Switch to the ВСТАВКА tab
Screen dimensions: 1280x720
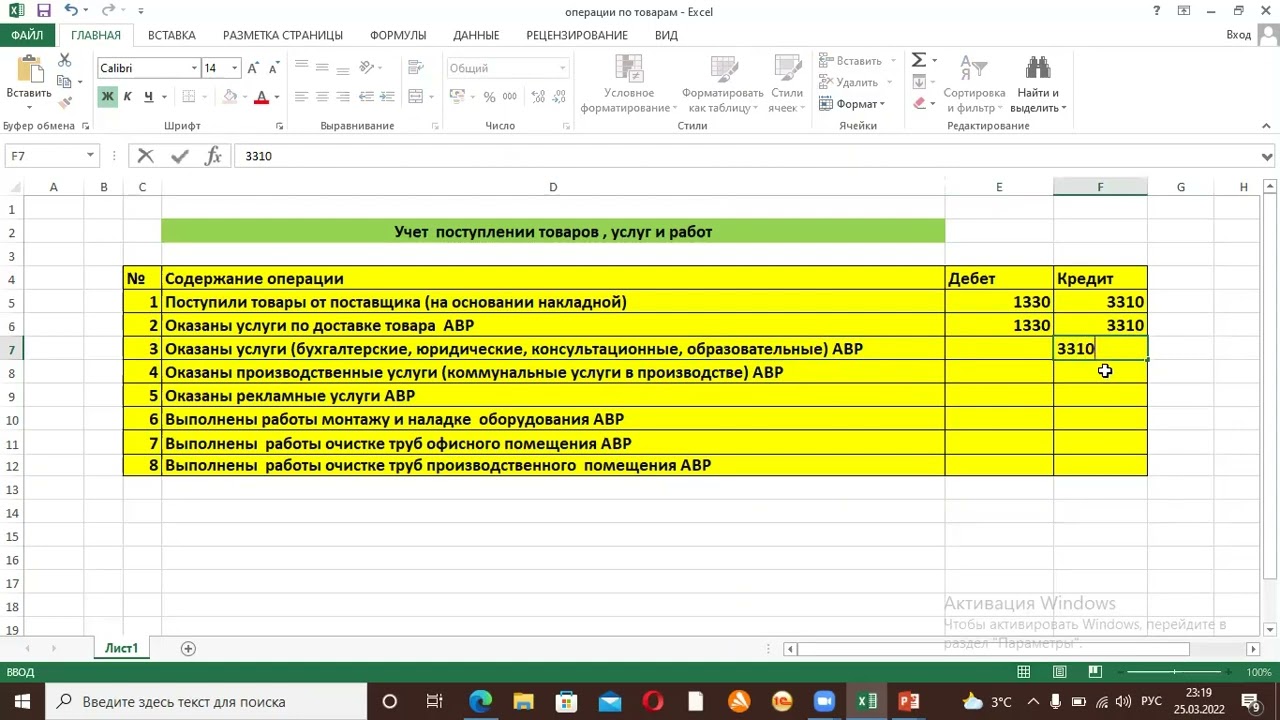coord(172,35)
